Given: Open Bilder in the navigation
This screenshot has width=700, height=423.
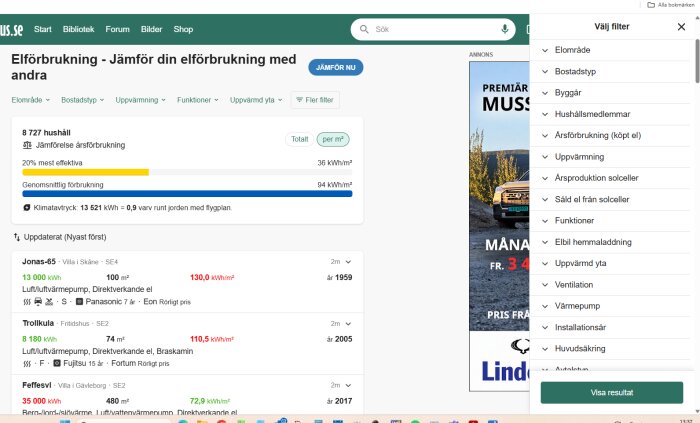Looking at the screenshot, I should coord(151,29).
